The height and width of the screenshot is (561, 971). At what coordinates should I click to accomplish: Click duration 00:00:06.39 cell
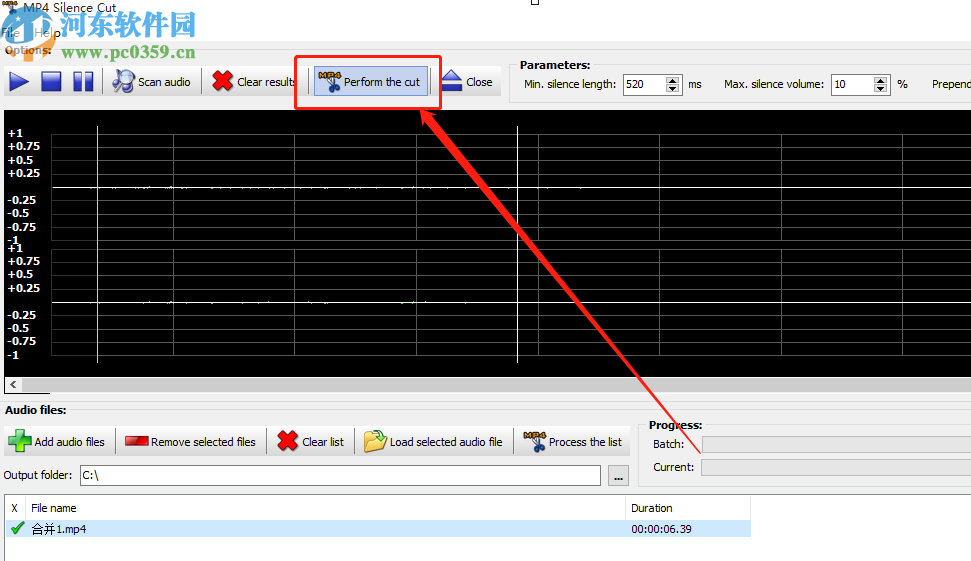tap(661, 529)
